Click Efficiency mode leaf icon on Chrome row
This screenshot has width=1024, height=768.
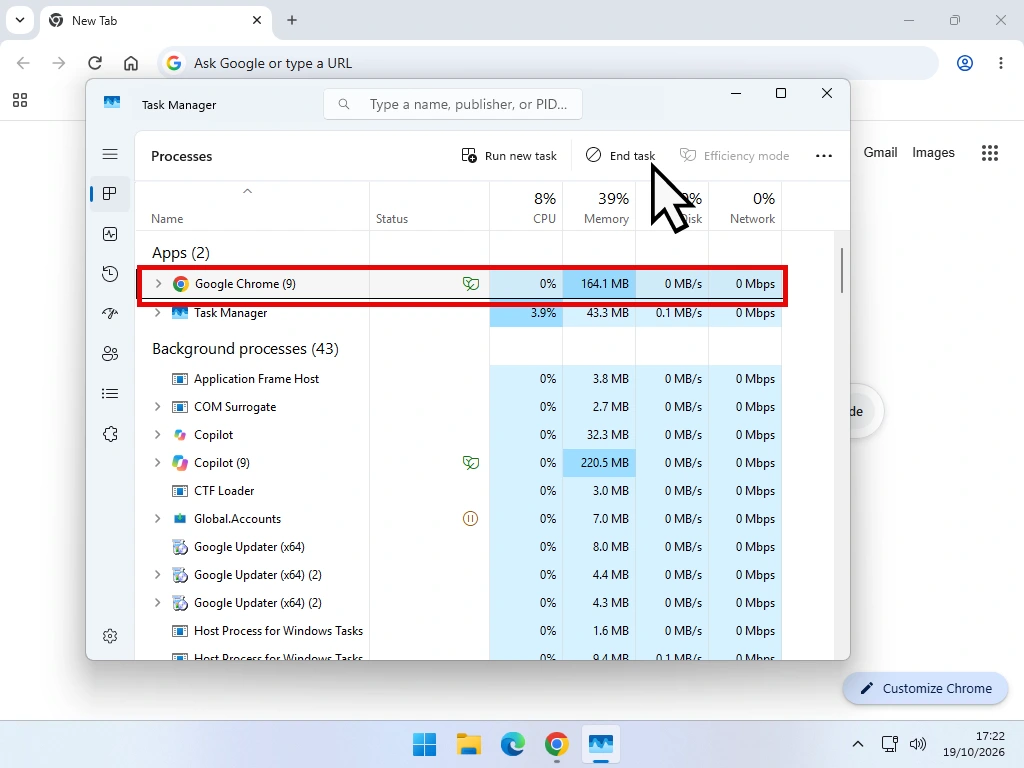click(x=471, y=283)
